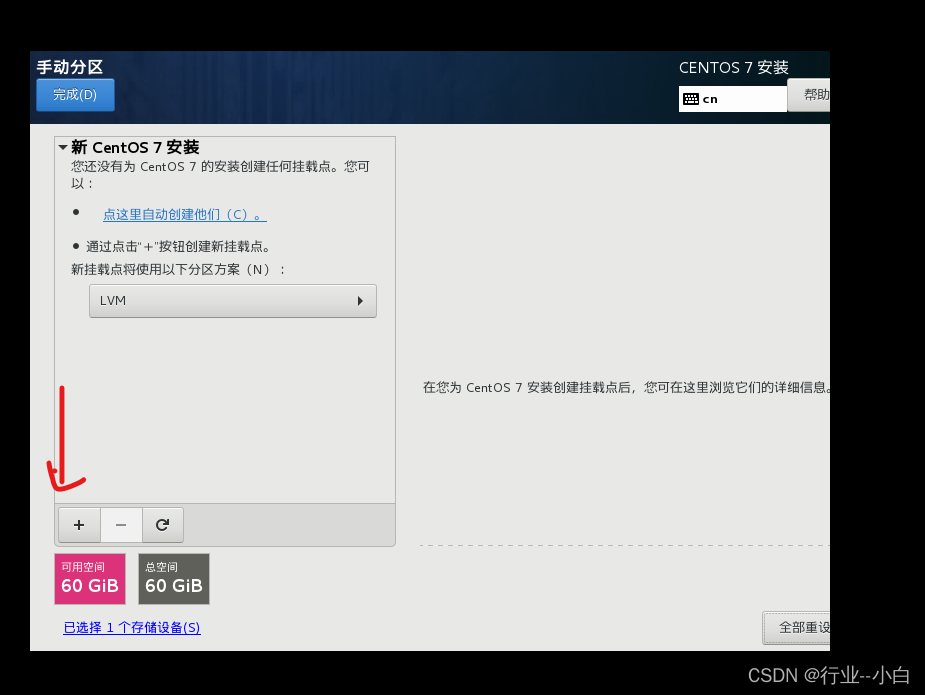Click the pink 可用空间 60 GiB box
Viewport: 925px width, 695px height.
click(90, 579)
